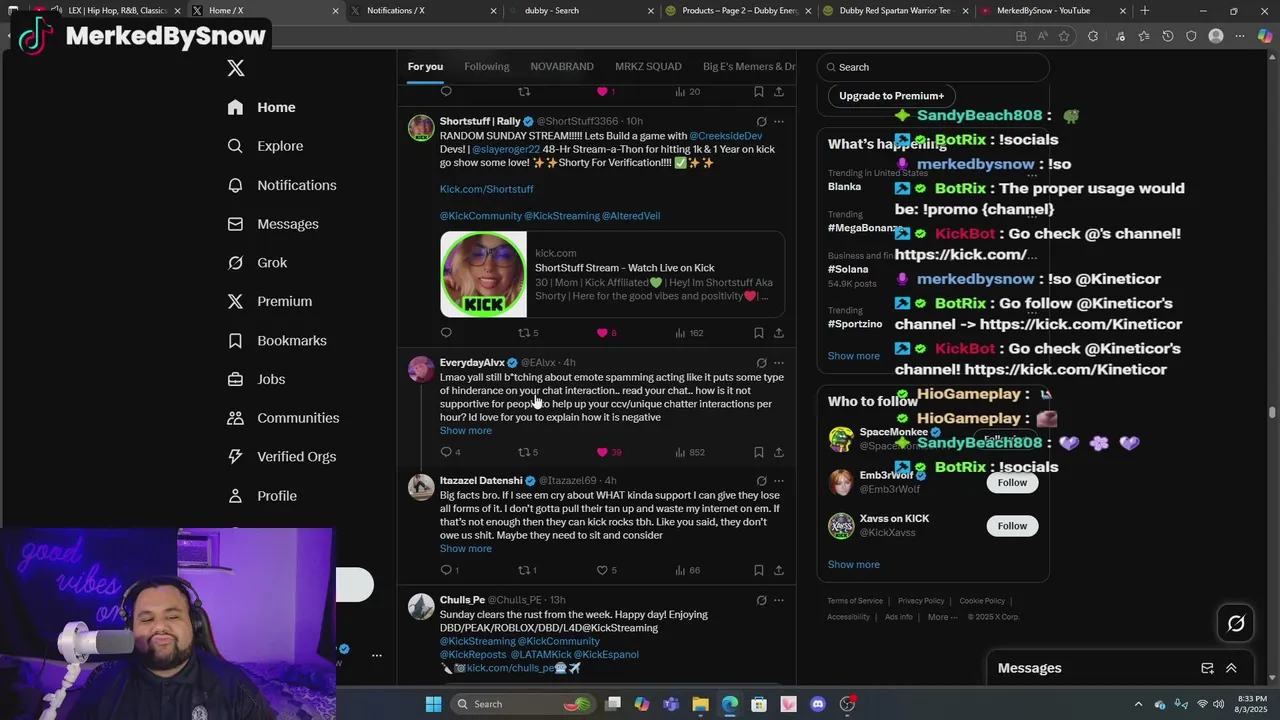This screenshot has width=1280, height=720.
Task: Reply to the Shortstuff Rally post
Action: pyautogui.click(x=446, y=333)
